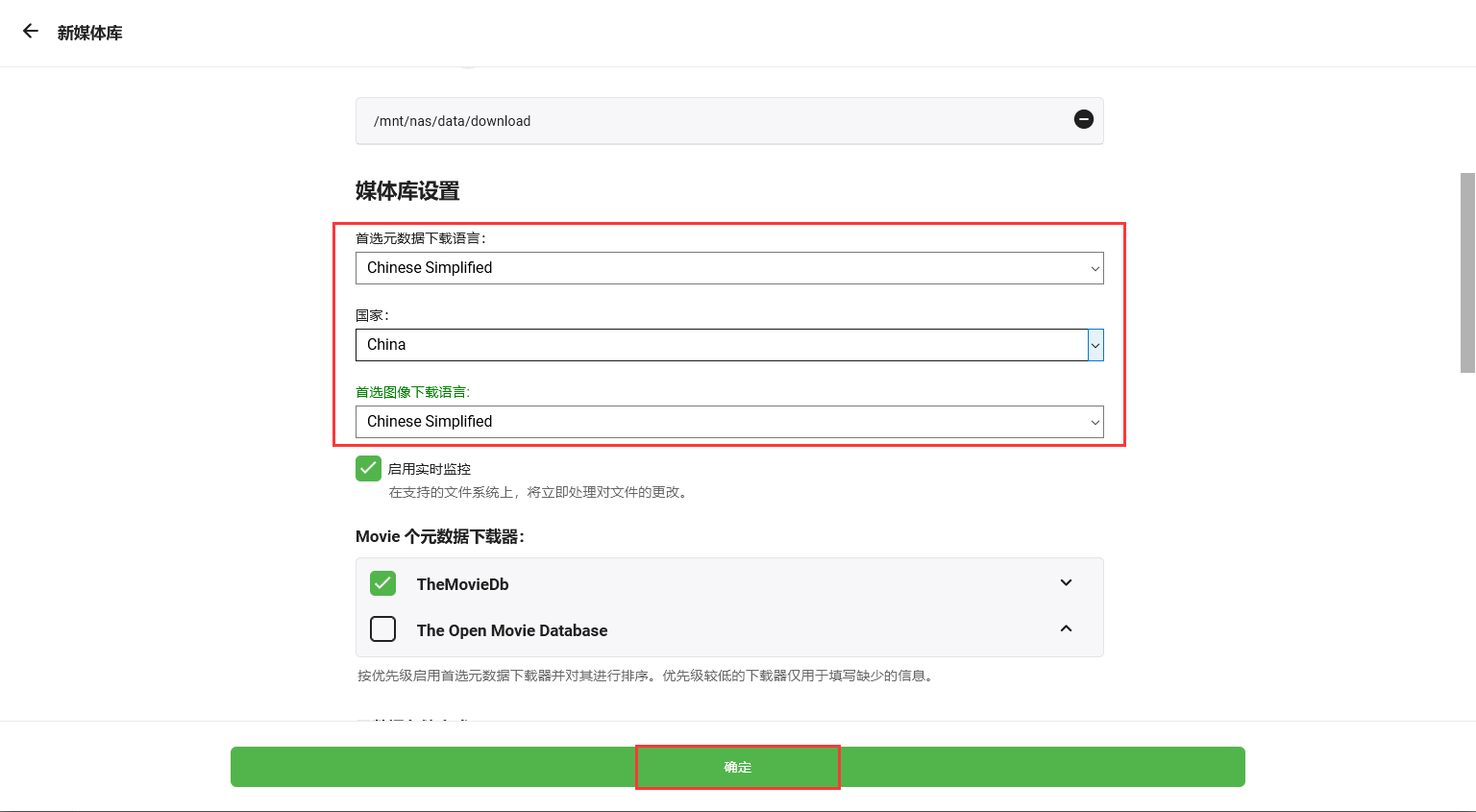Screen dimensions: 1476x812
Task: Open the 首选元数据下载语言 dropdown box
Action: (x=721, y=268)
